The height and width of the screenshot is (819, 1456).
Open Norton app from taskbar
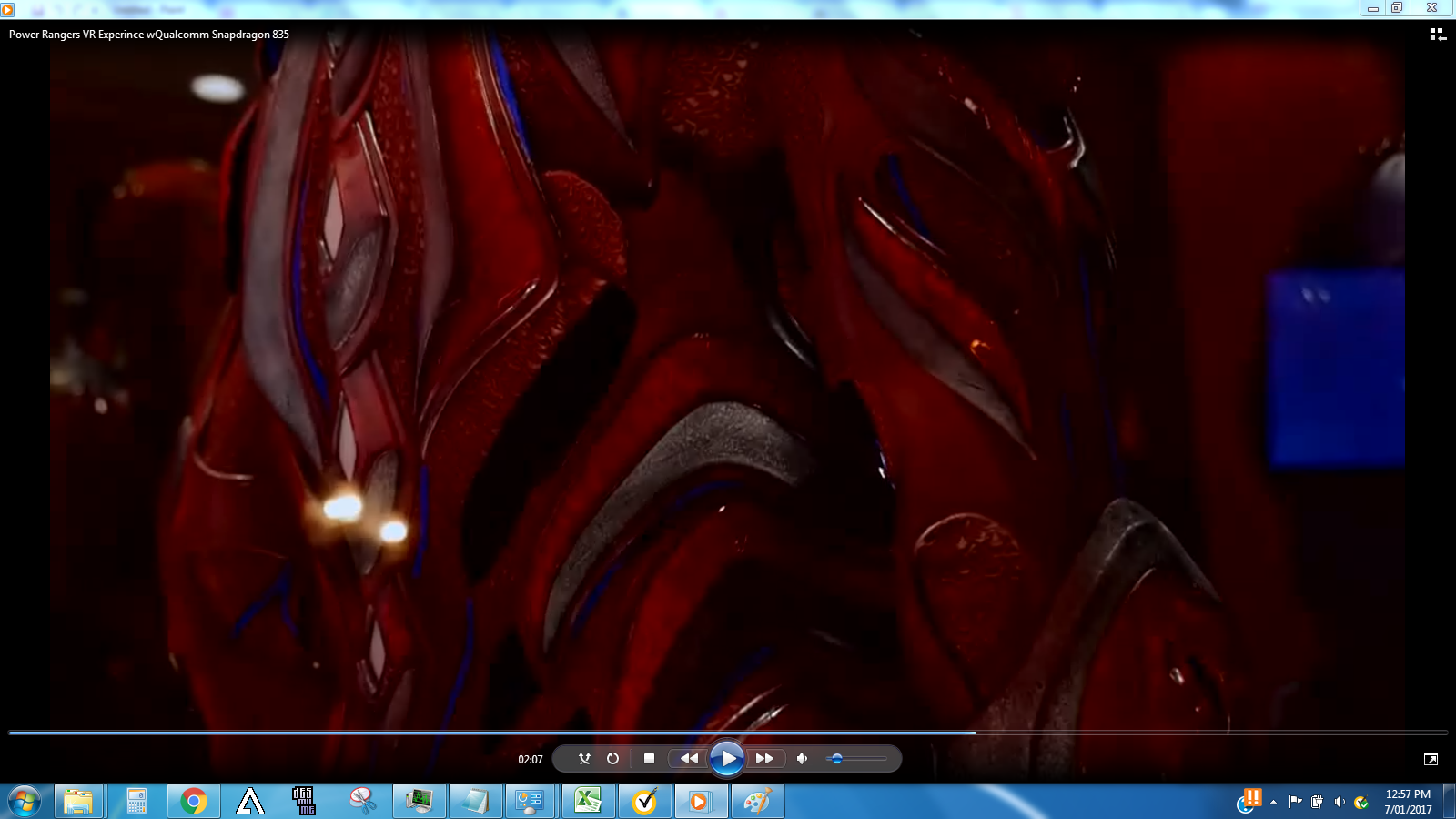coord(644,802)
